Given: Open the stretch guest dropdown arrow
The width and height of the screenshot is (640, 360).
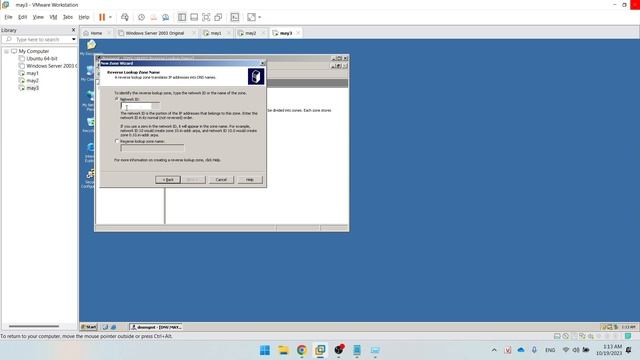Looking at the screenshot, I should 260,17.
